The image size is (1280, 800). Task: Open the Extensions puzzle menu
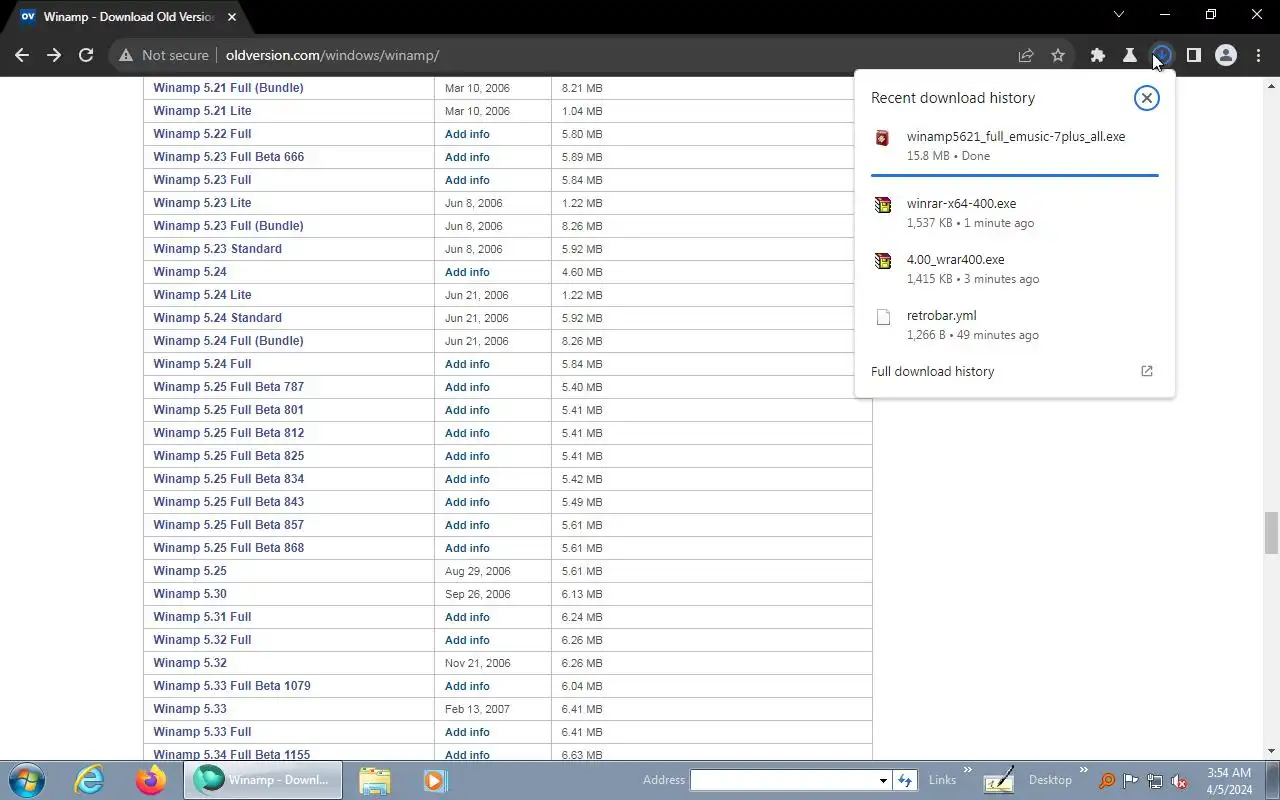(1098, 56)
